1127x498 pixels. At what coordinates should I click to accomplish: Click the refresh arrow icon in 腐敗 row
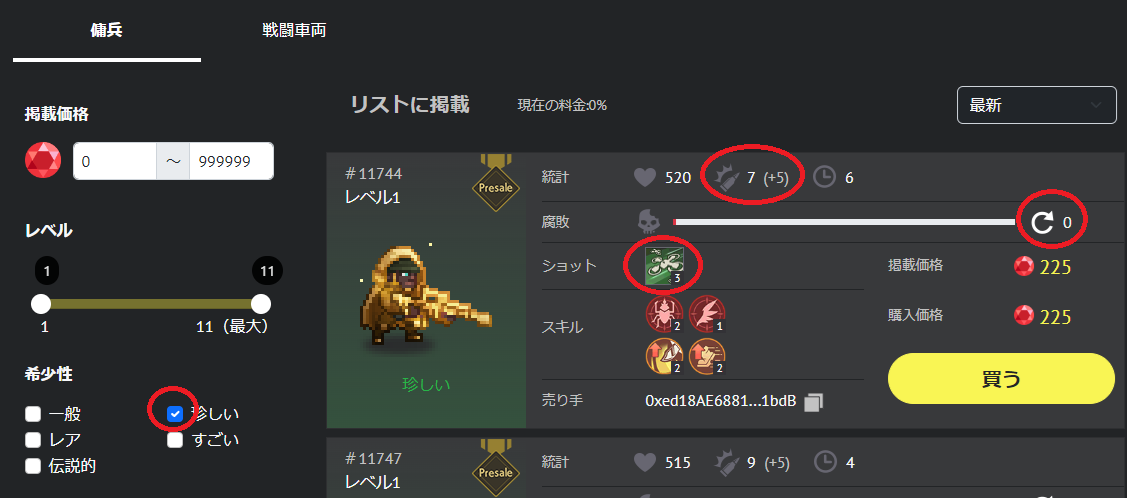pos(1041,223)
